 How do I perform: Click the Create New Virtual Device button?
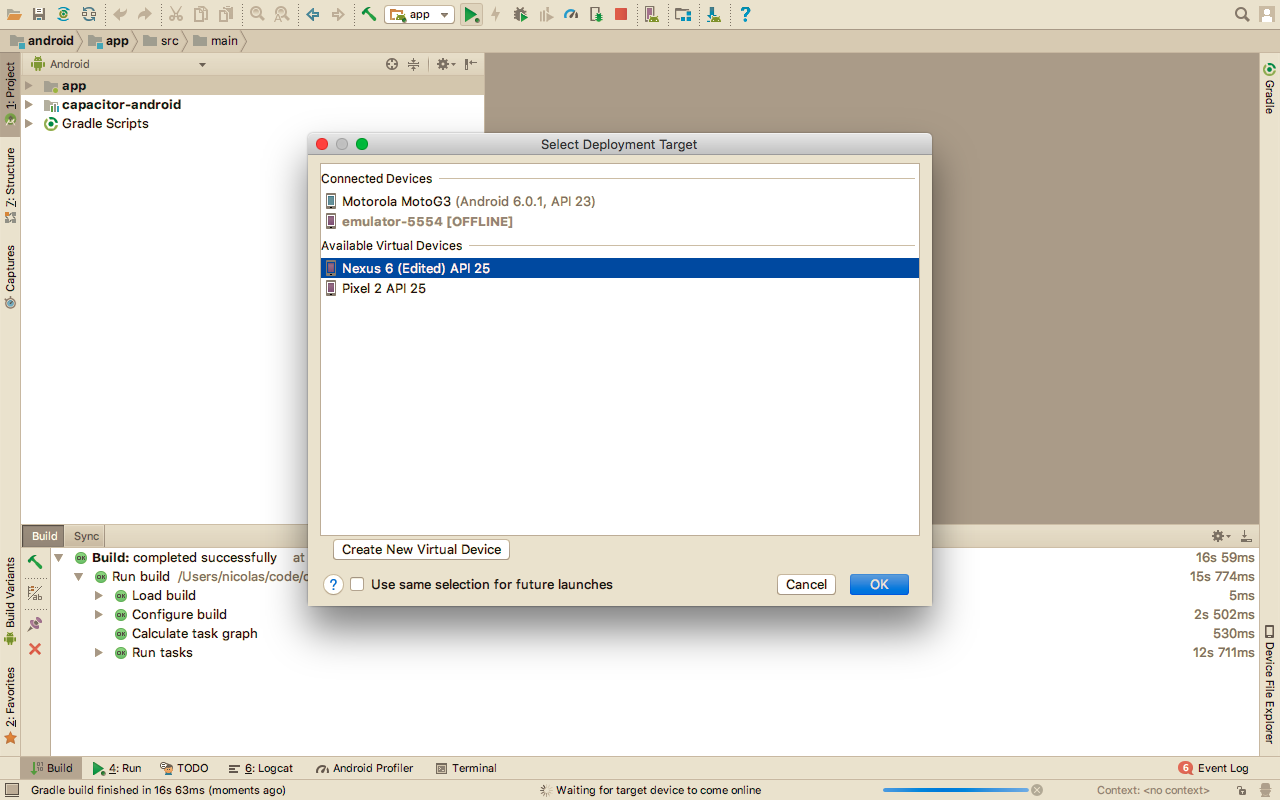(x=421, y=549)
